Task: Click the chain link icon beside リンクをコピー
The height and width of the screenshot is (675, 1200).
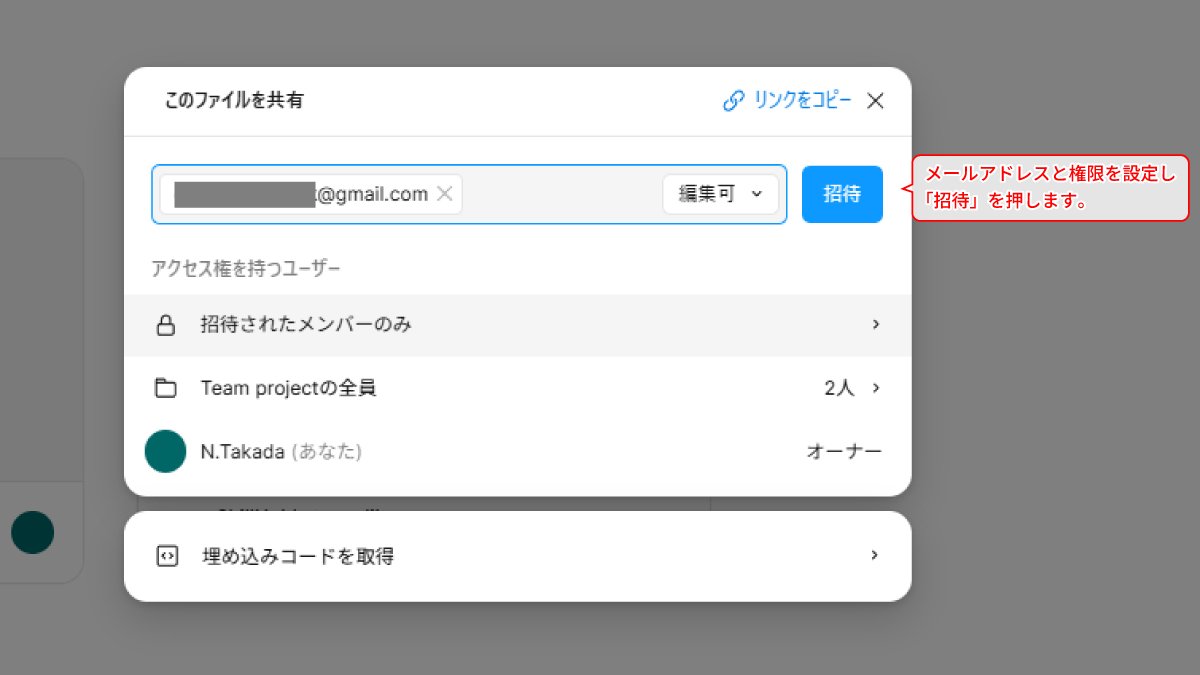Action: click(734, 100)
